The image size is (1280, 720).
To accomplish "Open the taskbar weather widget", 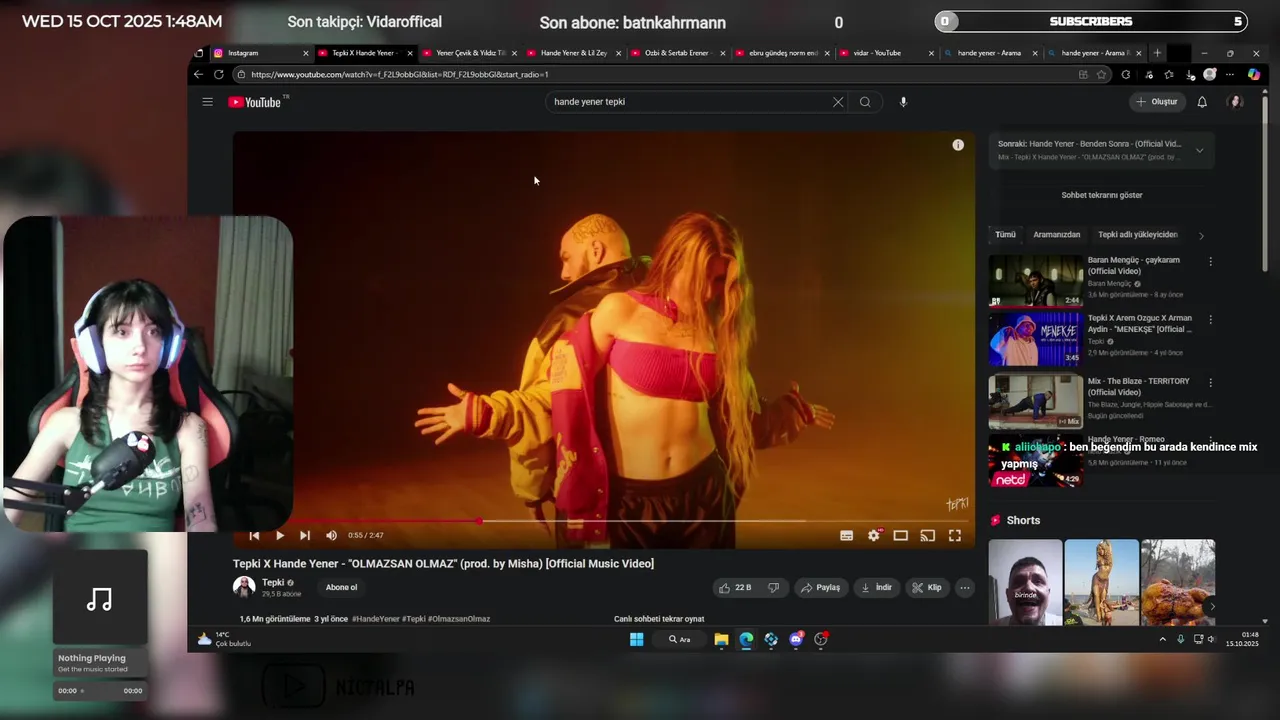I will 223,639.
